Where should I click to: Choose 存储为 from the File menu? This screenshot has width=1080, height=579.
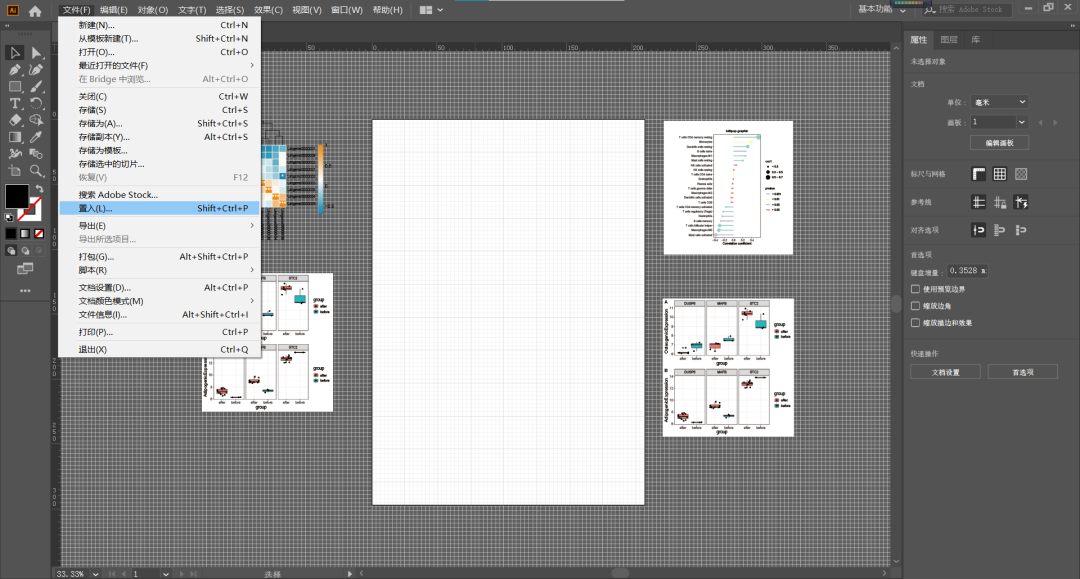pos(160,123)
